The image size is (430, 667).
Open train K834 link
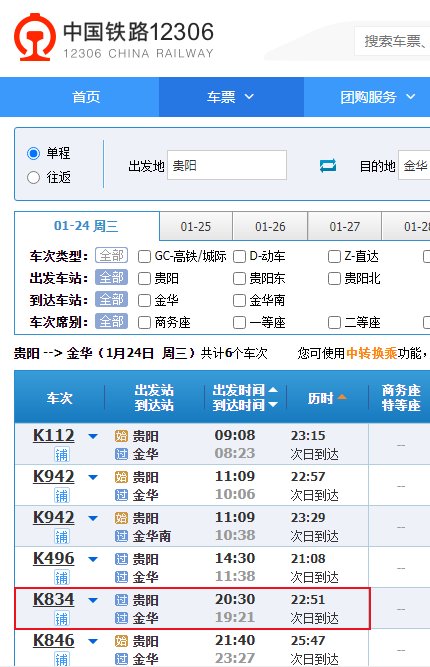point(54,599)
